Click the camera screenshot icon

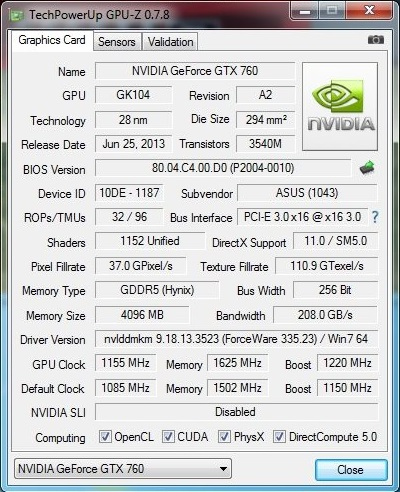(x=376, y=40)
